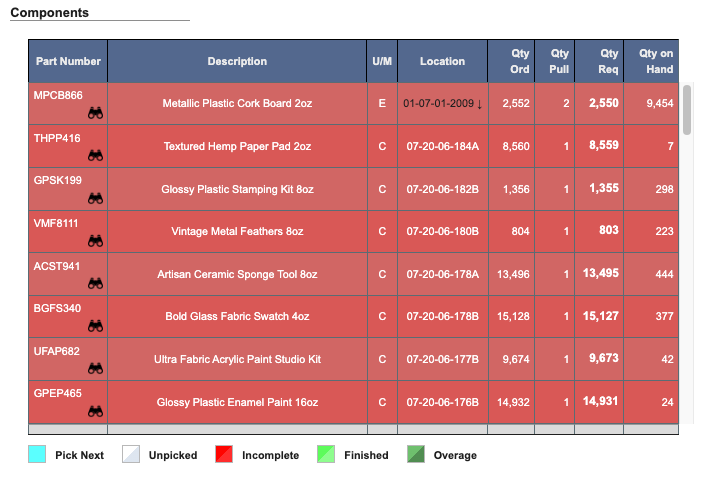The width and height of the screenshot is (705, 480).
Task: Click location 07-20-06-178A
Action: (x=442, y=274)
